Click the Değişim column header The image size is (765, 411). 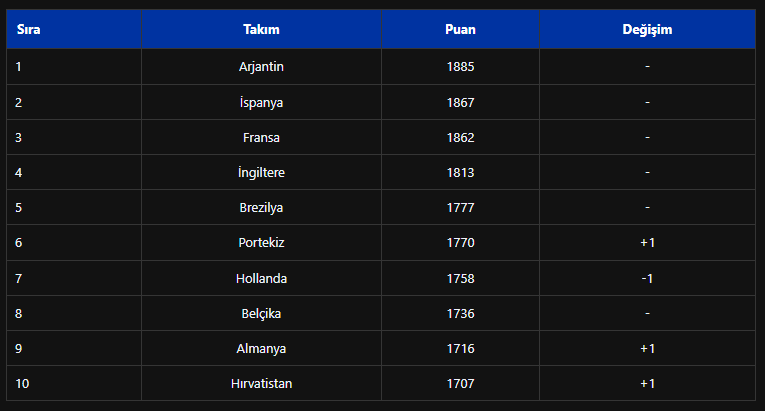coord(647,29)
